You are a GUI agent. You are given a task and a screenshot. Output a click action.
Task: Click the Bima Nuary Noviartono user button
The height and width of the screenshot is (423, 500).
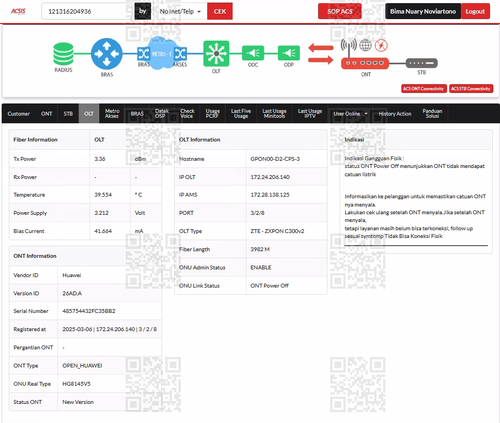pos(423,11)
